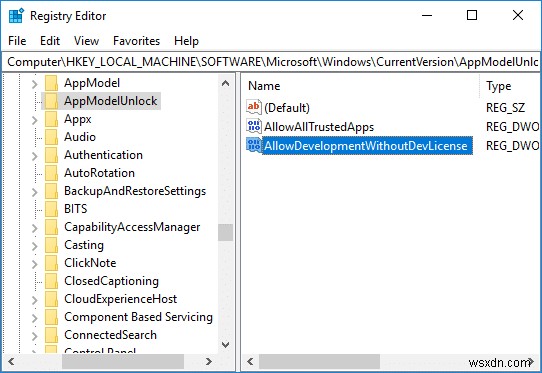Screen dimensions: 542x373
Task: Click the (Default) string value icon
Action: pos(254,107)
